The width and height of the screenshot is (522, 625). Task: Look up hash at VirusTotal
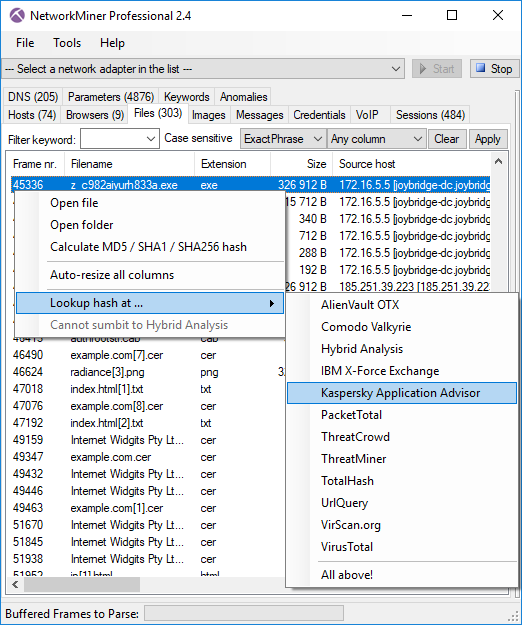402,547
